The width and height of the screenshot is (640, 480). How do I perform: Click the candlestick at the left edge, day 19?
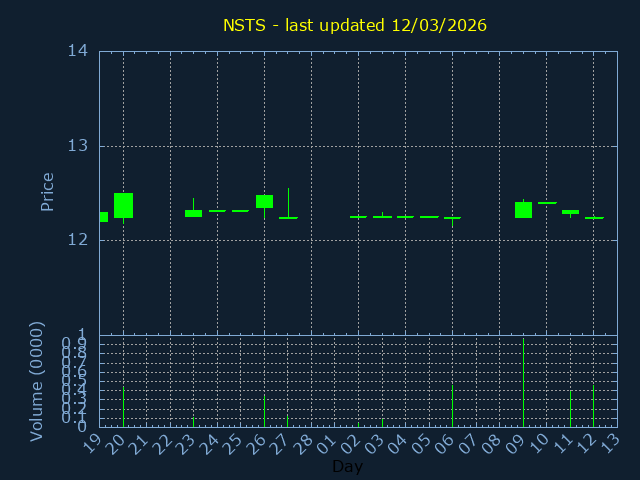coord(103,216)
